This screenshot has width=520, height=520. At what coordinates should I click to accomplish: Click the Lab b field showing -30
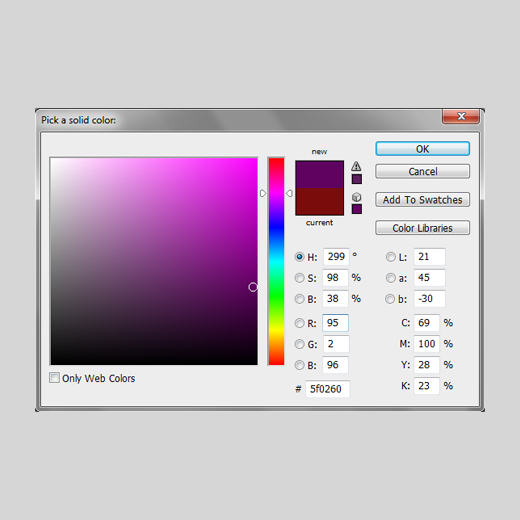click(x=429, y=299)
